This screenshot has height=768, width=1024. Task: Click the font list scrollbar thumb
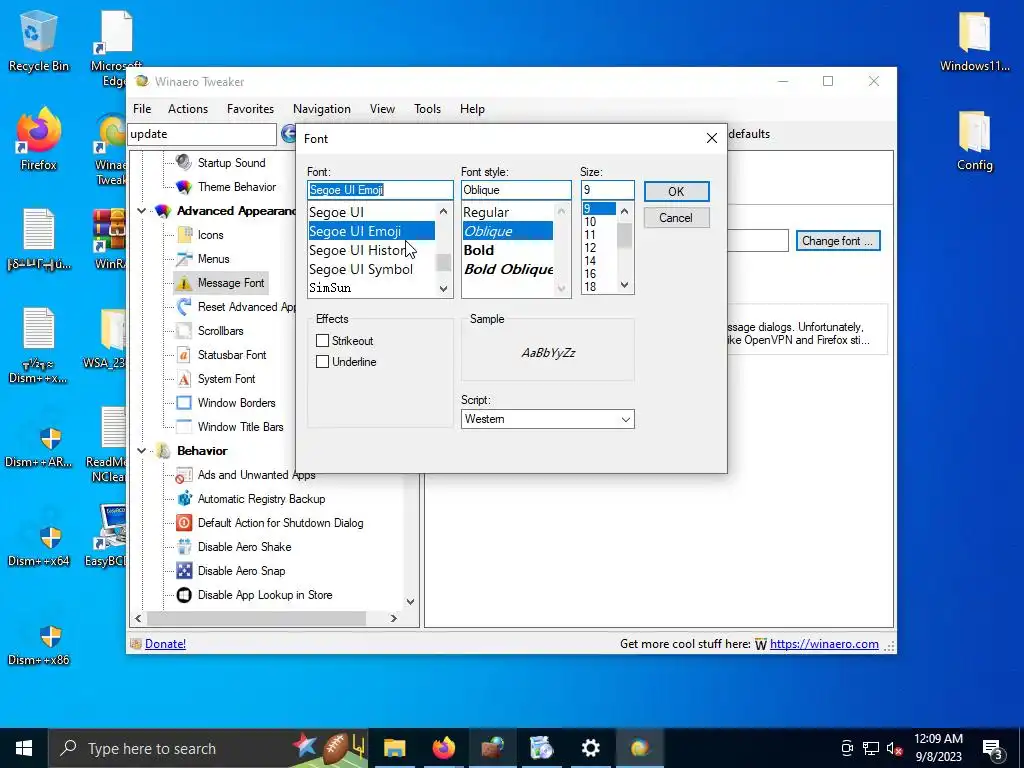[444, 262]
